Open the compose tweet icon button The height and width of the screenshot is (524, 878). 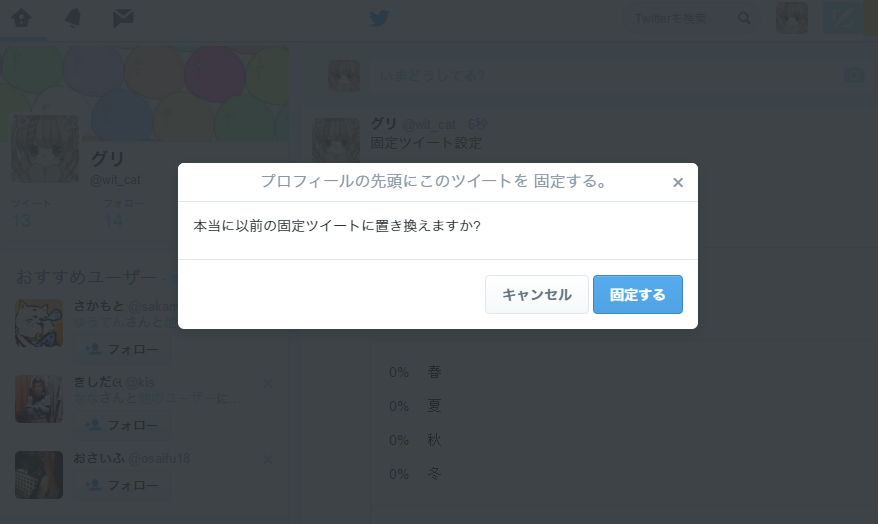[843, 18]
